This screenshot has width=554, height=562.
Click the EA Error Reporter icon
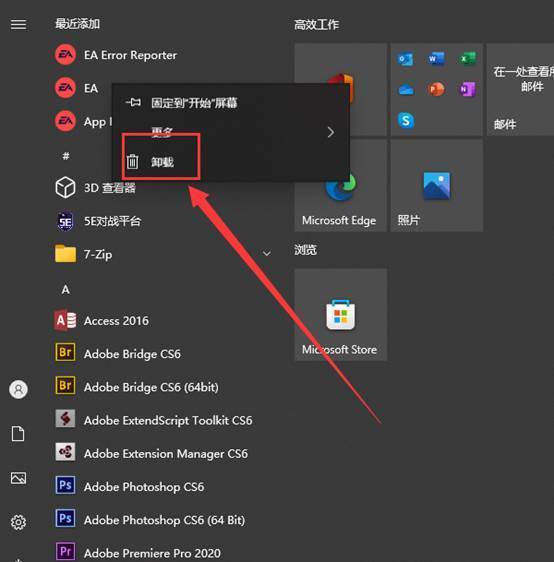click(65, 55)
